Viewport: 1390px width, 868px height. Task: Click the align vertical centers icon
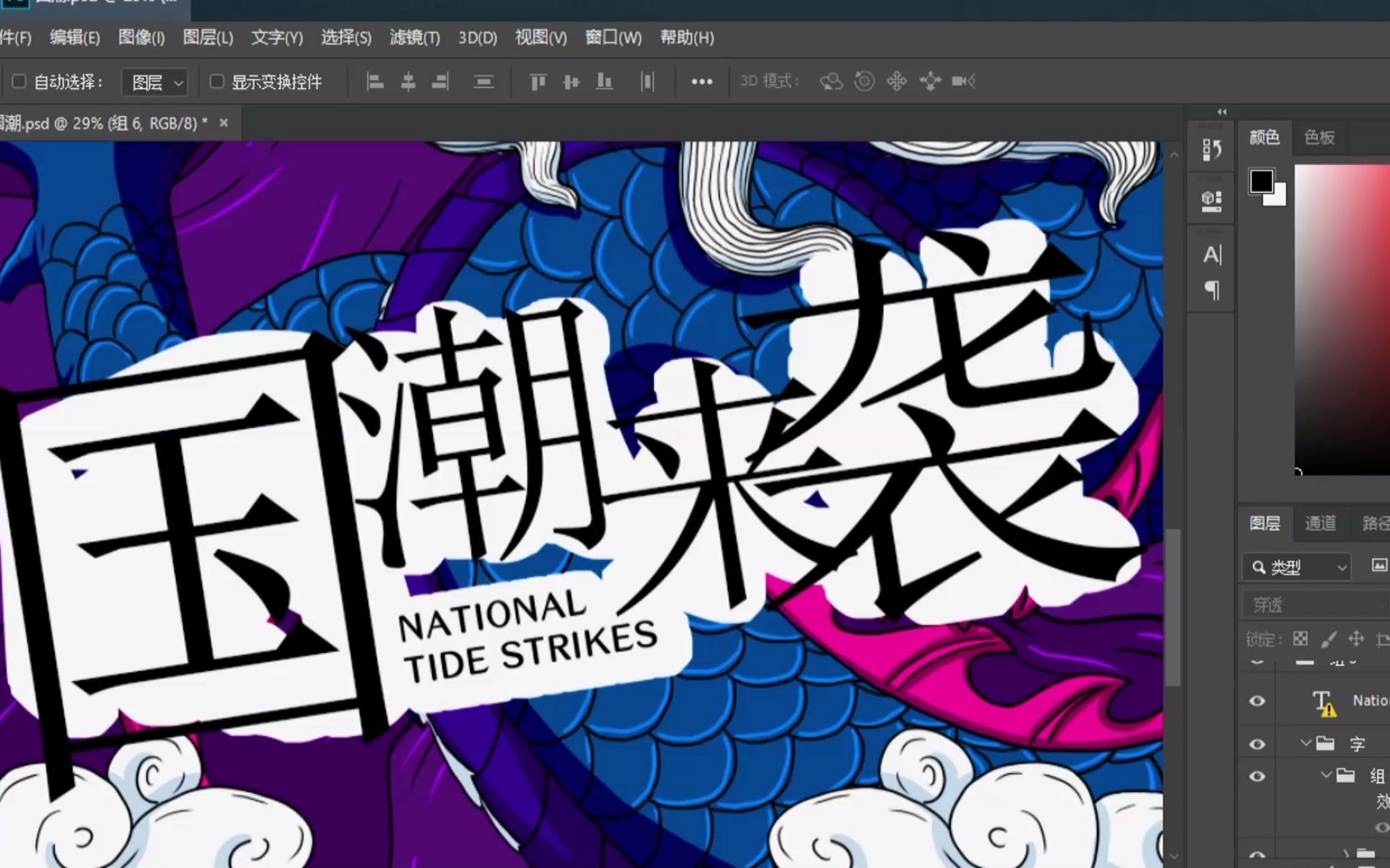[x=571, y=81]
